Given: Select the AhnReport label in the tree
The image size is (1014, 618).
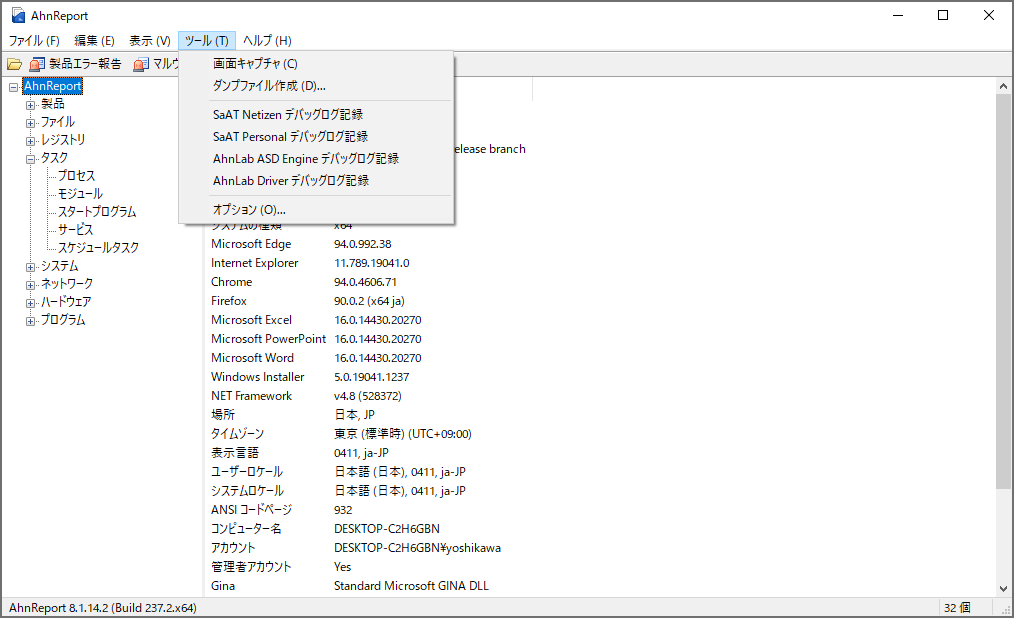Looking at the screenshot, I should [52, 86].
